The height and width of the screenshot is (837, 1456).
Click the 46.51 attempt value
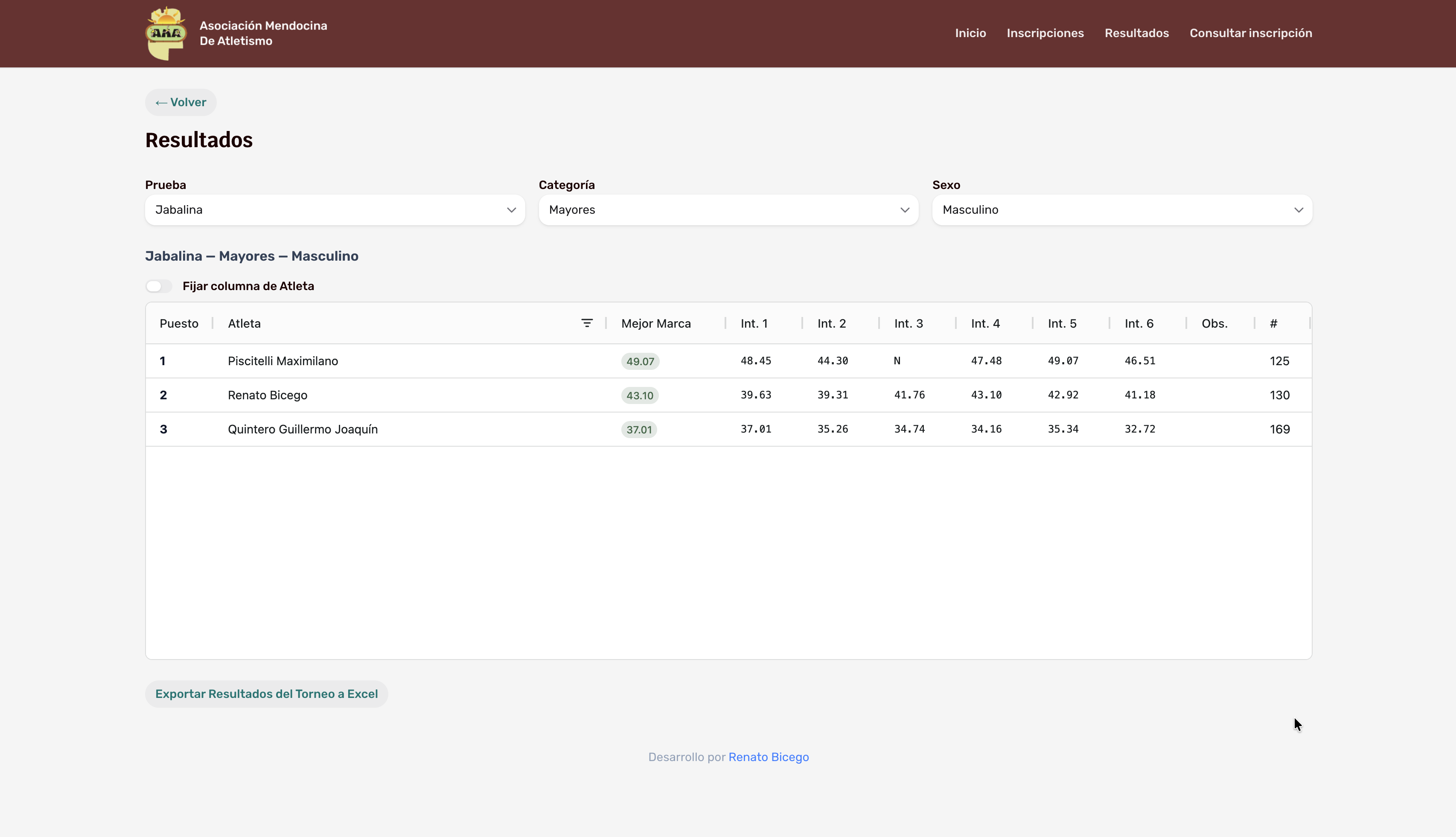tap(1140, 361)
